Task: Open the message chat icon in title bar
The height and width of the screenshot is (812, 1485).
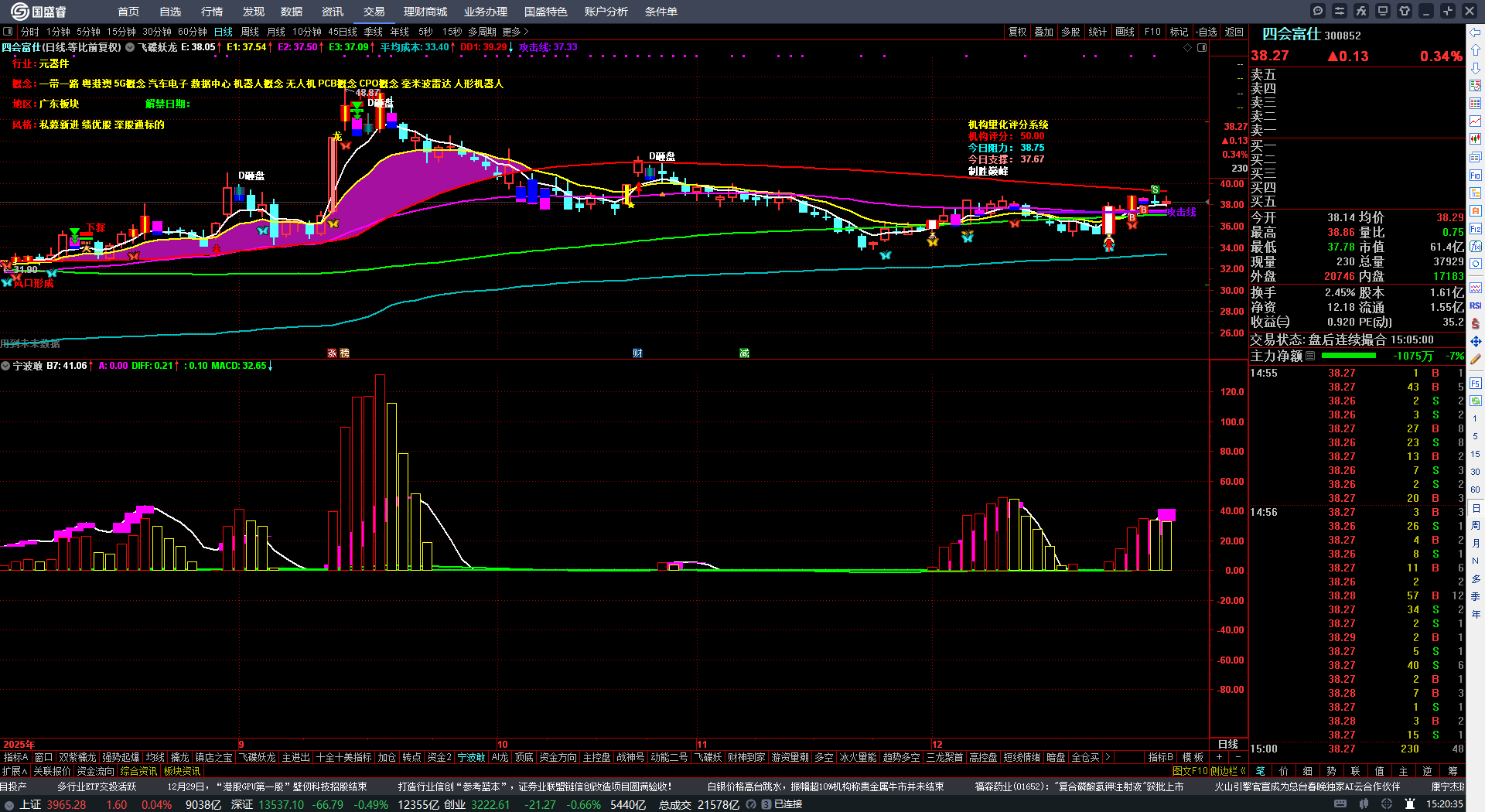Action: click(1318, 11)
